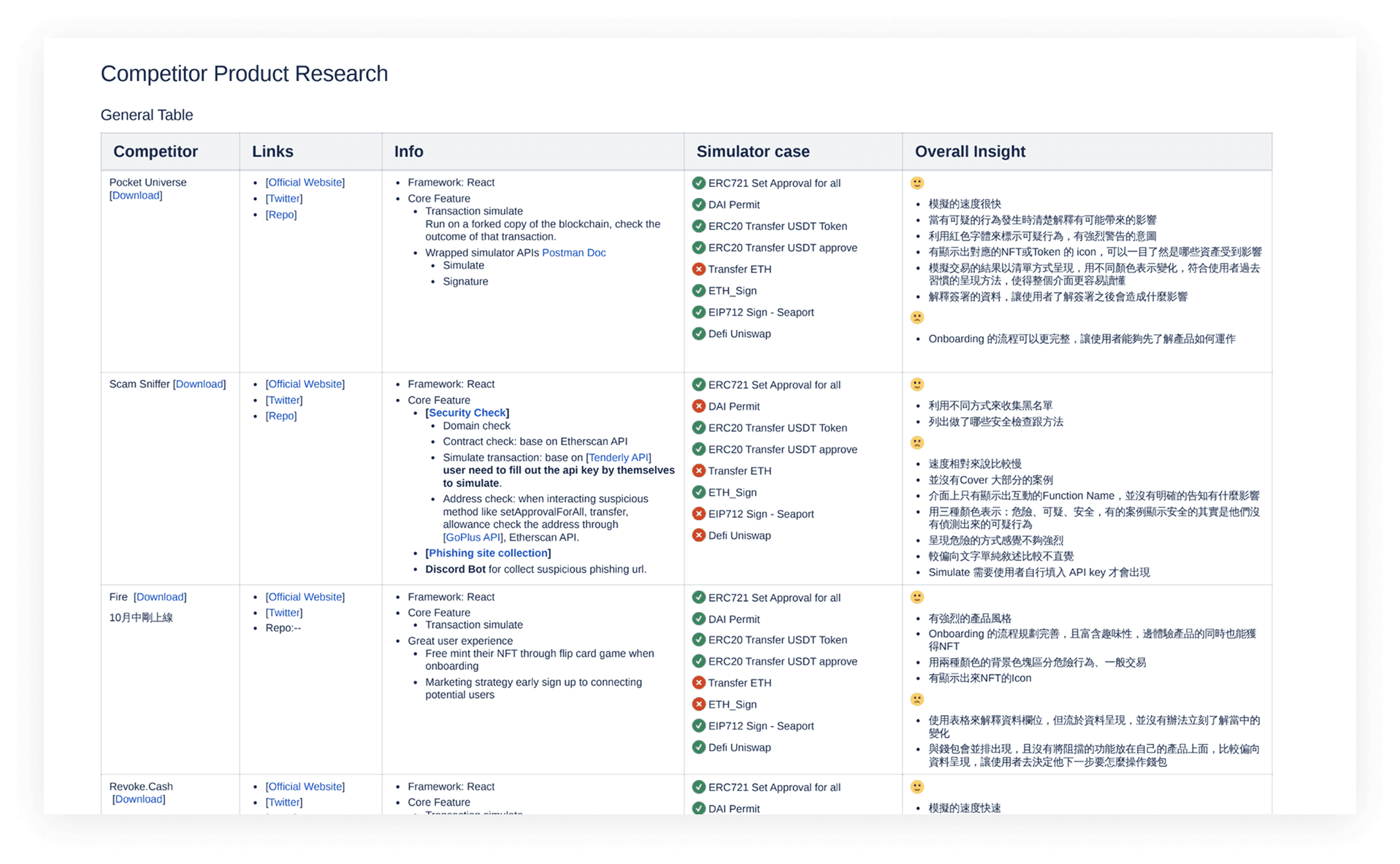
Task: Click Scam Sniffer DAI Permit red cross
Action: click(699, 407)
